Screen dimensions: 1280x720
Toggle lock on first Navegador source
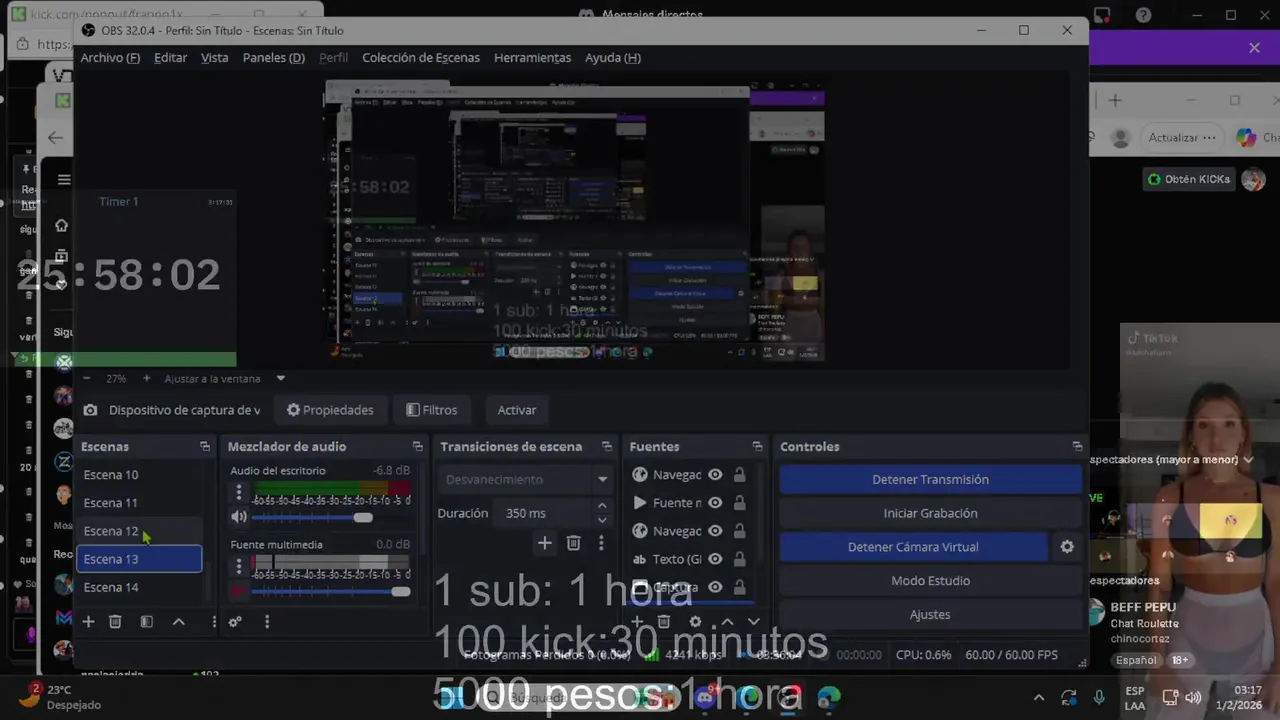[x=740, y=475]
